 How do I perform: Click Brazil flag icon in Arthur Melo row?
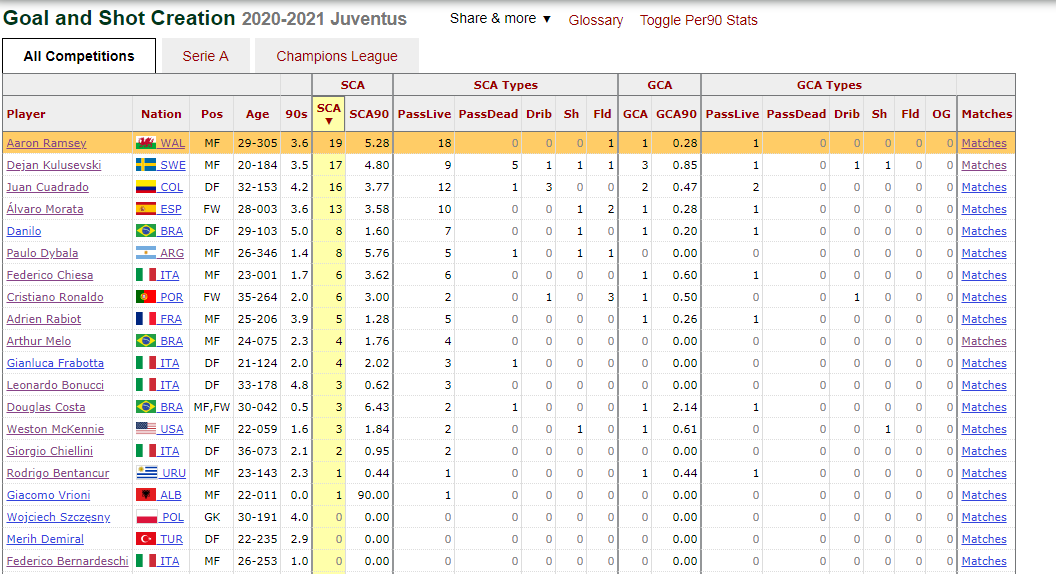click(x=146, y=341)
